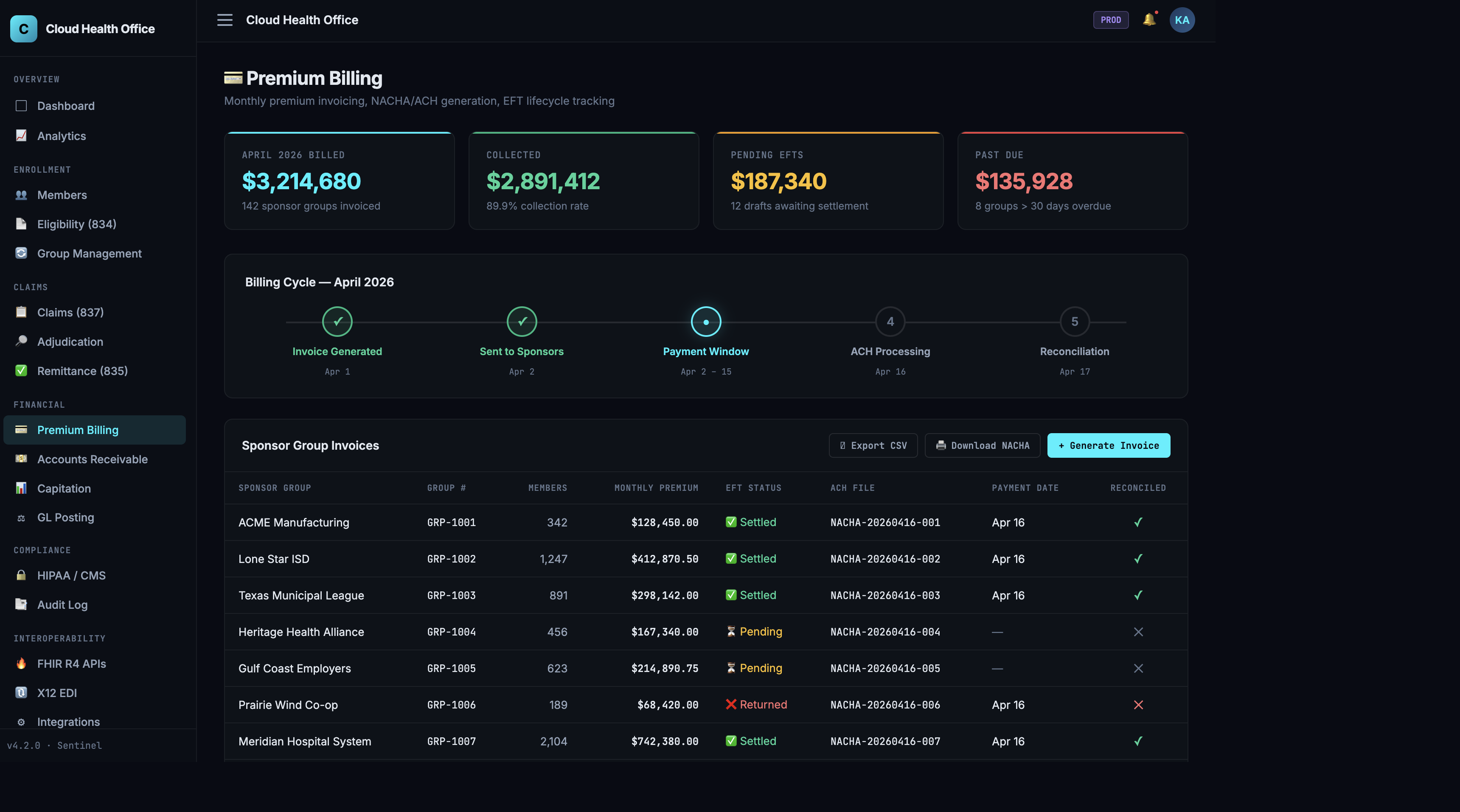
Task: Click the Premium Billing card icon
Action: click(21, 429)
